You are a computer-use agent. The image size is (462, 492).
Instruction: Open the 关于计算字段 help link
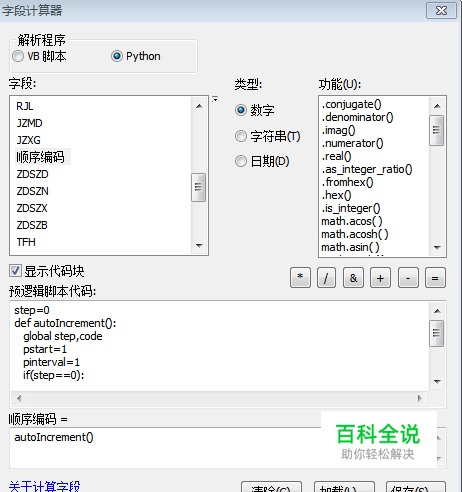[x=44, y=486]
